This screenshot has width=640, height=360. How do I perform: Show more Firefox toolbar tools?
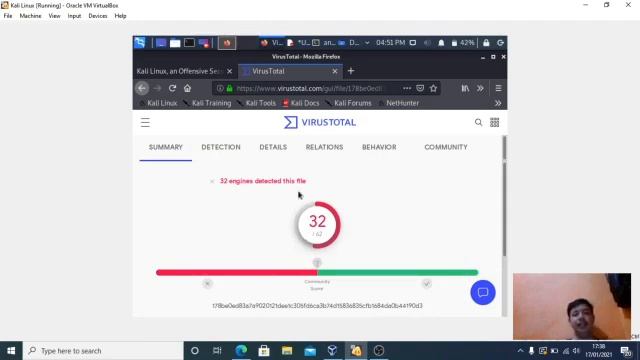[480, 88]
